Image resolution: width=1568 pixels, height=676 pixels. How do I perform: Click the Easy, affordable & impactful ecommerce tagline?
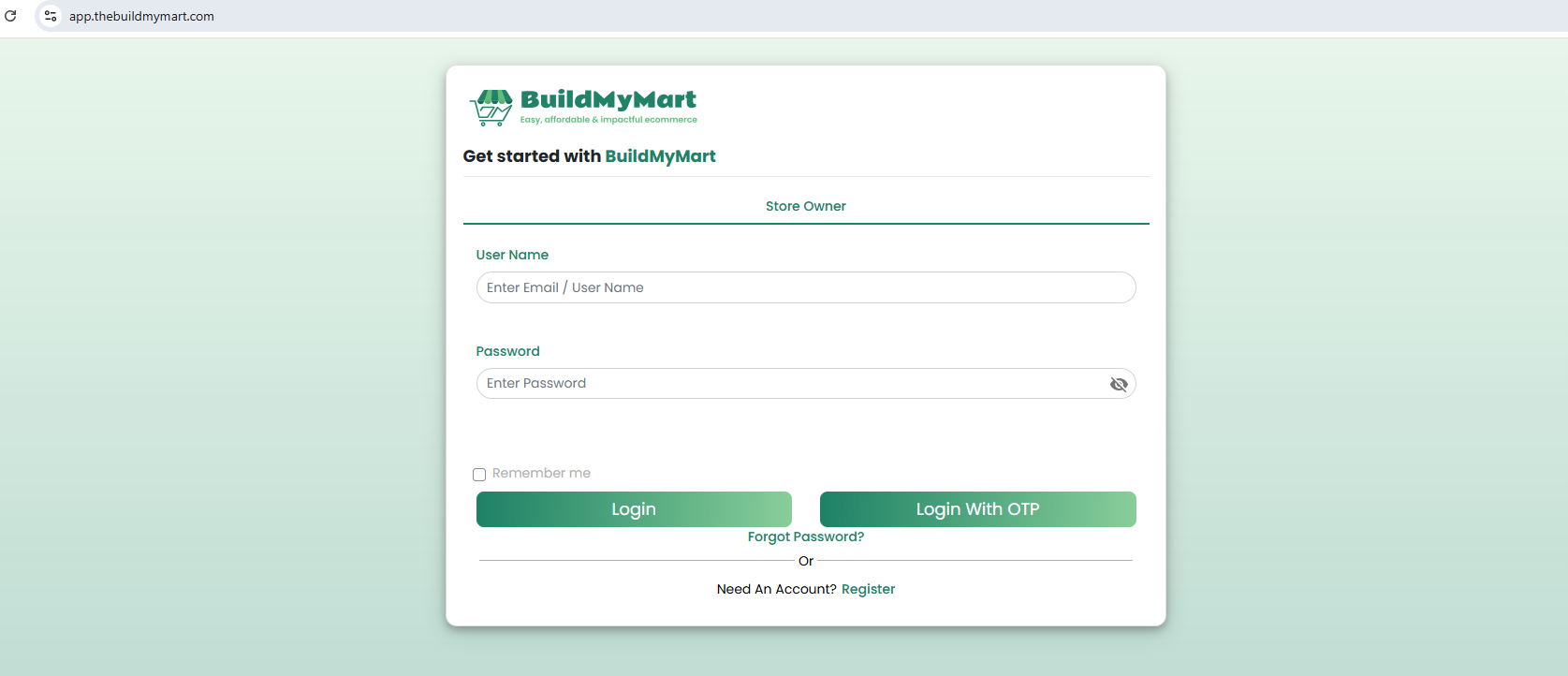pyautogui.click(x=608, y=120)
